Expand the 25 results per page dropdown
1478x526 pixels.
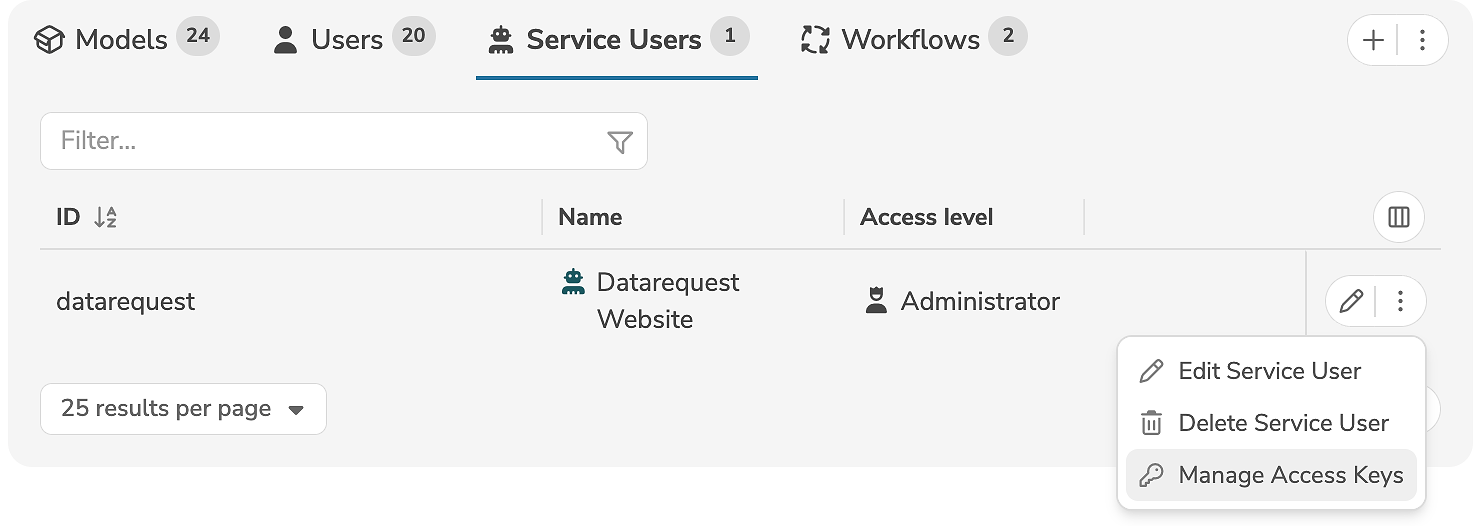pos(183,409)
